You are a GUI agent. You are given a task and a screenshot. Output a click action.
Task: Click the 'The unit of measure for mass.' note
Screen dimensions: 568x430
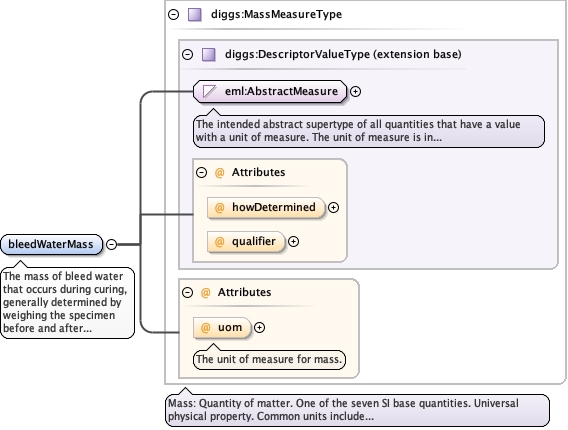tap(269, 359)
